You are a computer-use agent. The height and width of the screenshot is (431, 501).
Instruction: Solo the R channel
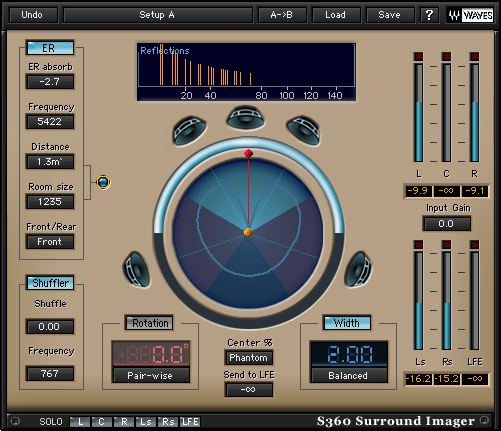pos(124,422)
